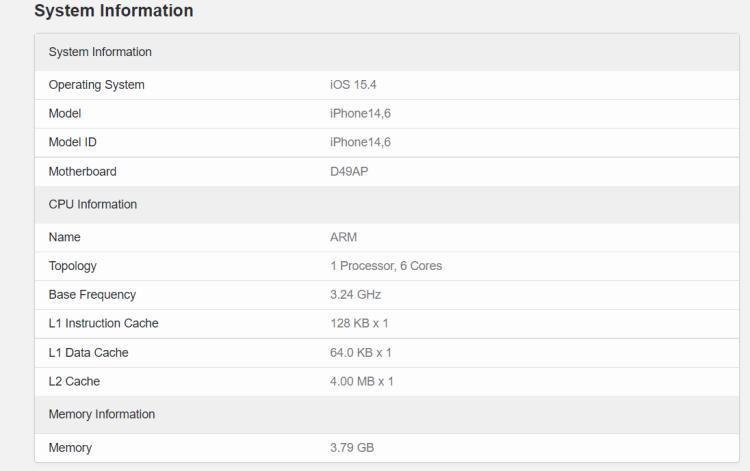Select the 1 Processor, 6 Cores value
750x471 pixels.
coord(386,266)
